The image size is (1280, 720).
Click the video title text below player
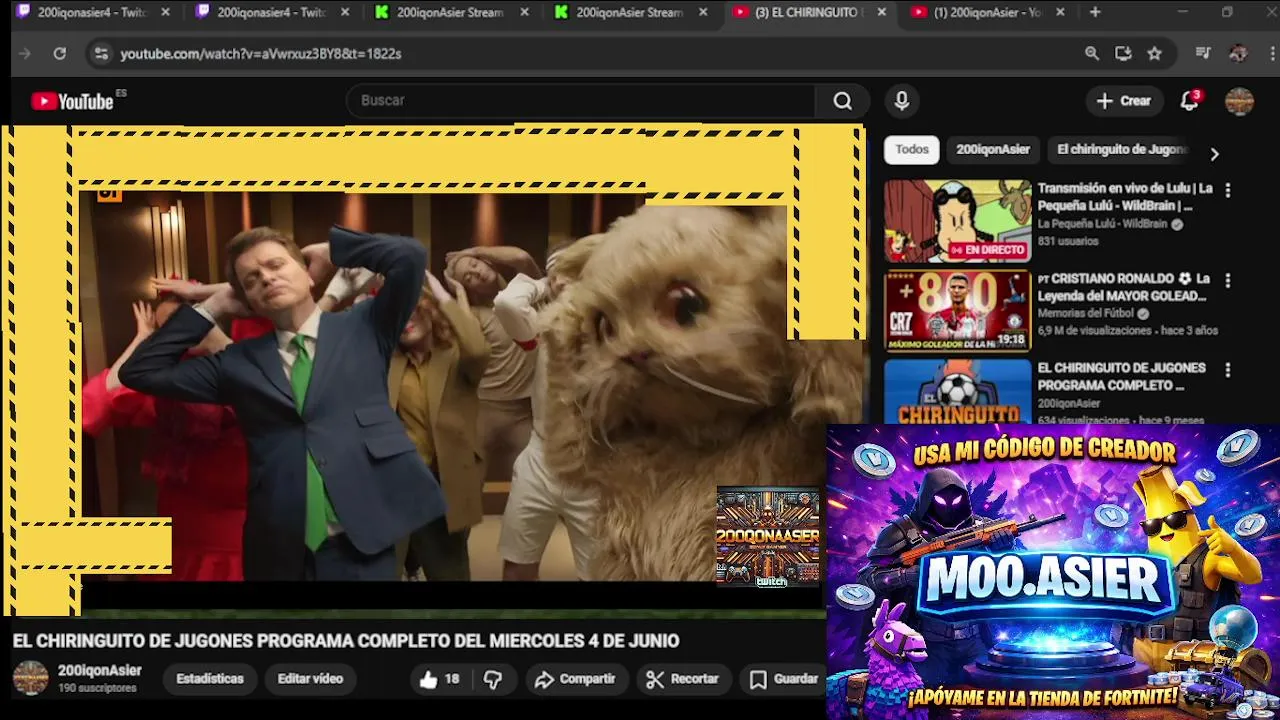click(346, 641)
